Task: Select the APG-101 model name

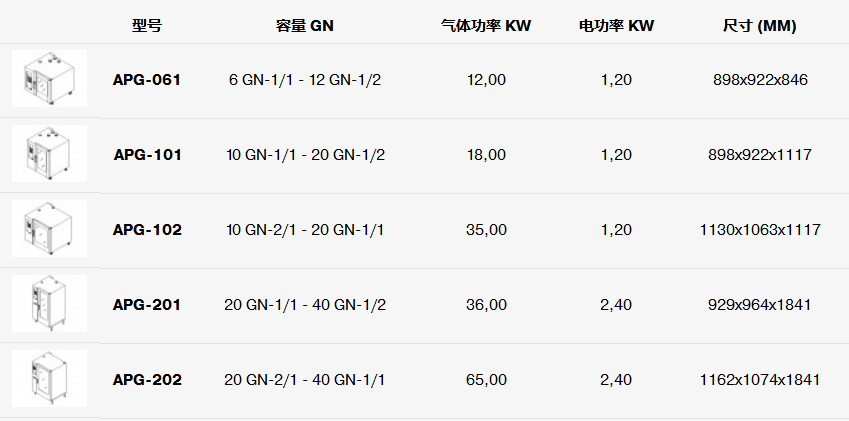Action: (147, 155)
